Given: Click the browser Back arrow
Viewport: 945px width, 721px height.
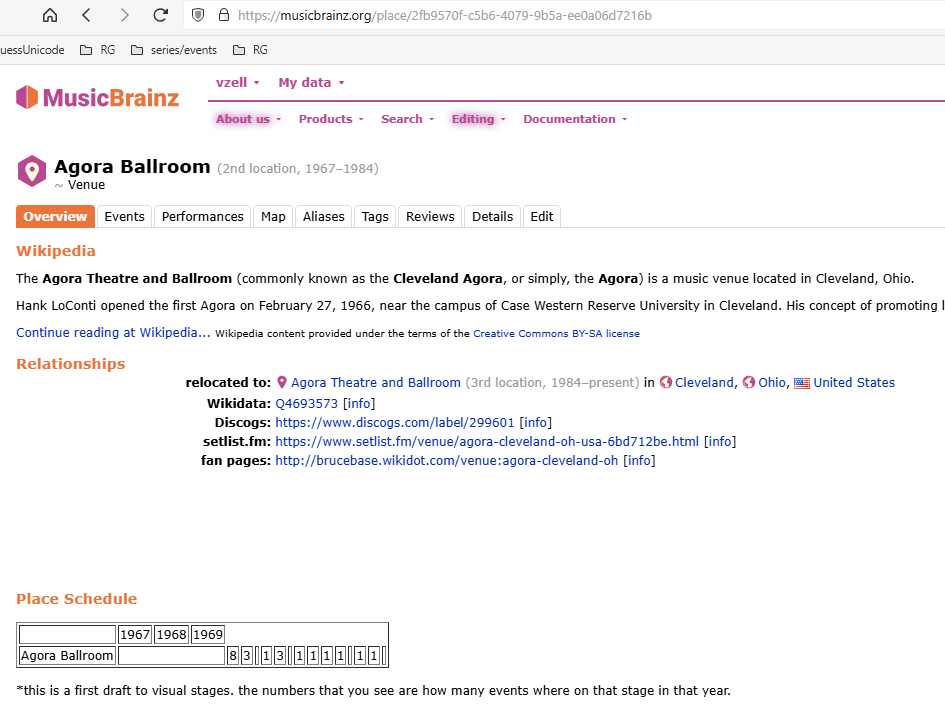Looking at the screenshot, I should point(87,15).
